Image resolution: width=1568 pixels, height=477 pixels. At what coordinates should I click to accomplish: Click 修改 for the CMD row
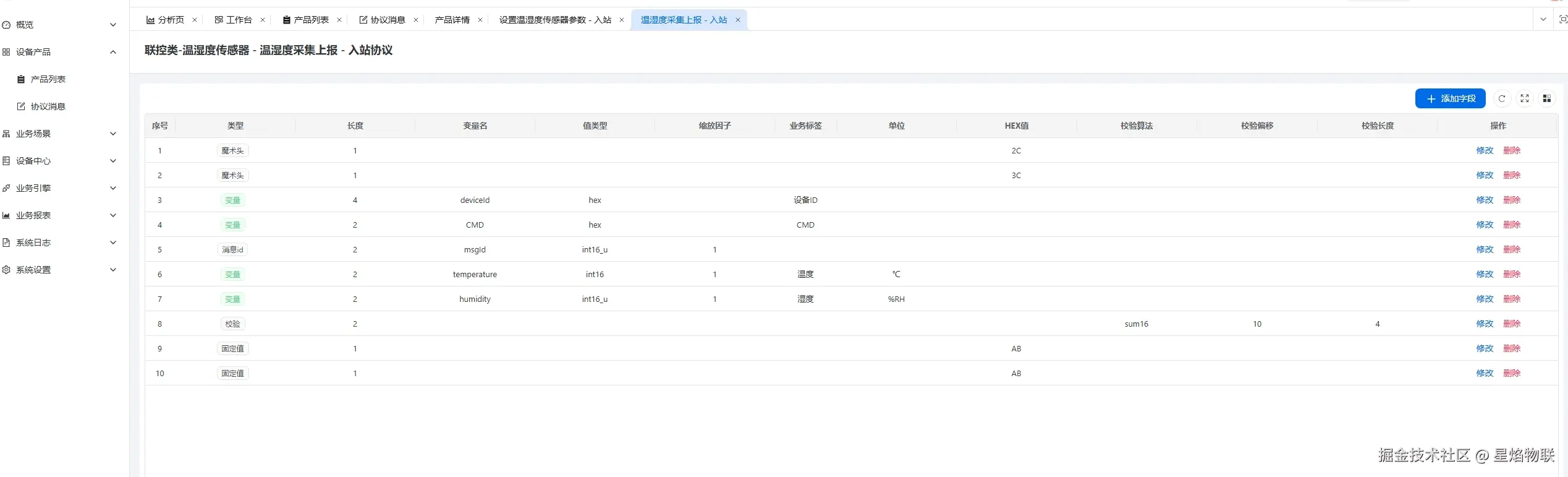[1485, 225]
